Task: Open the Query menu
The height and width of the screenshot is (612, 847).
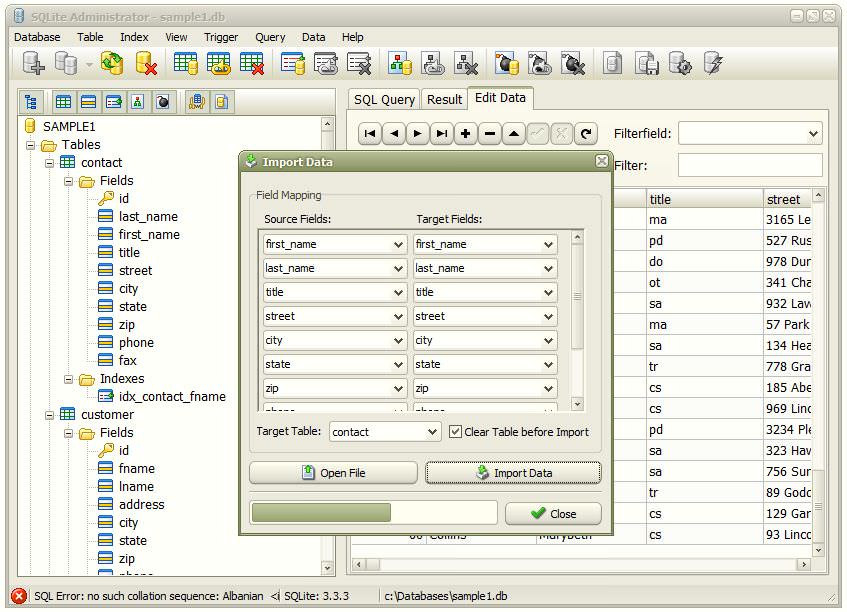Action: tap(268, 37)
